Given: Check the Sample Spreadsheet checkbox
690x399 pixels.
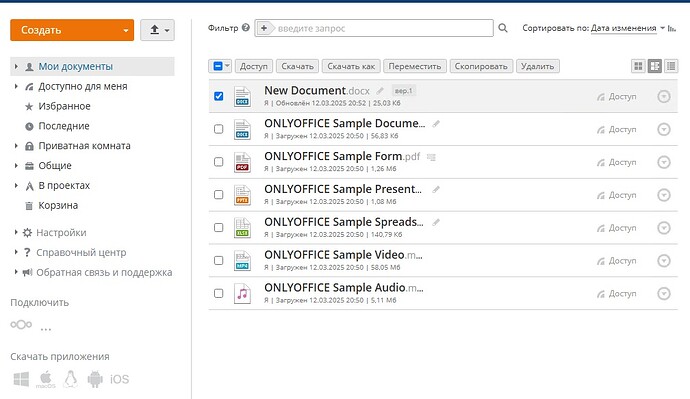Looking at the screenshot, I should coord(218,227).
